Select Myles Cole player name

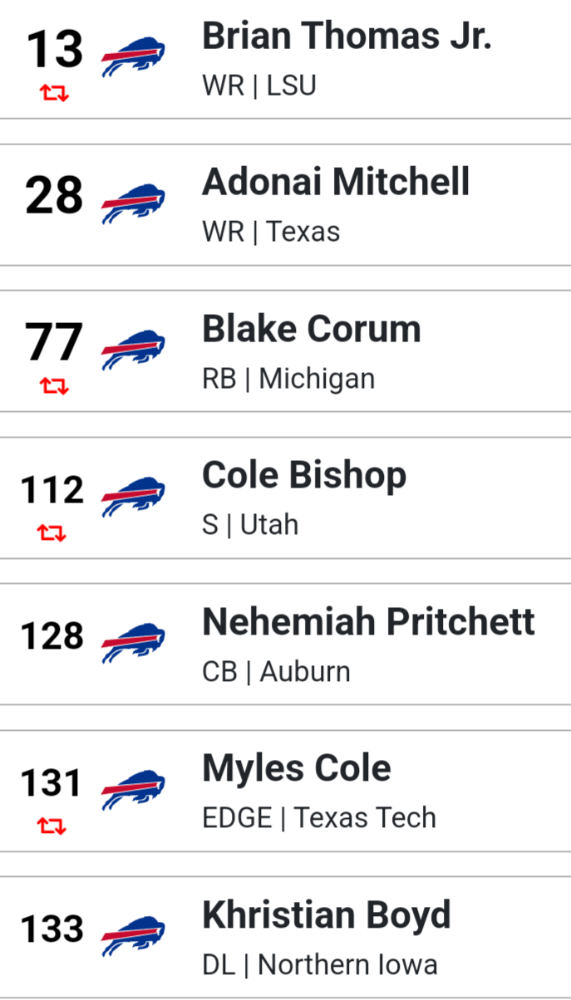coord(297,769)
